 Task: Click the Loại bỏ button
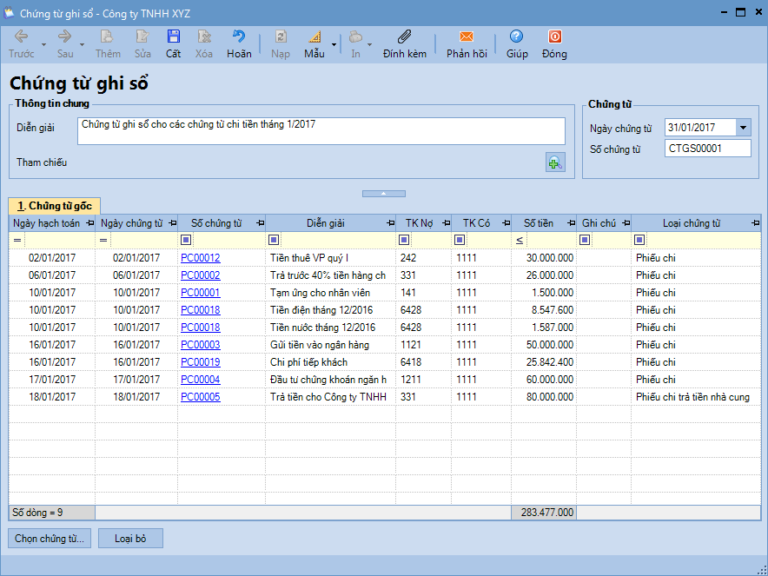click(130, 538)
